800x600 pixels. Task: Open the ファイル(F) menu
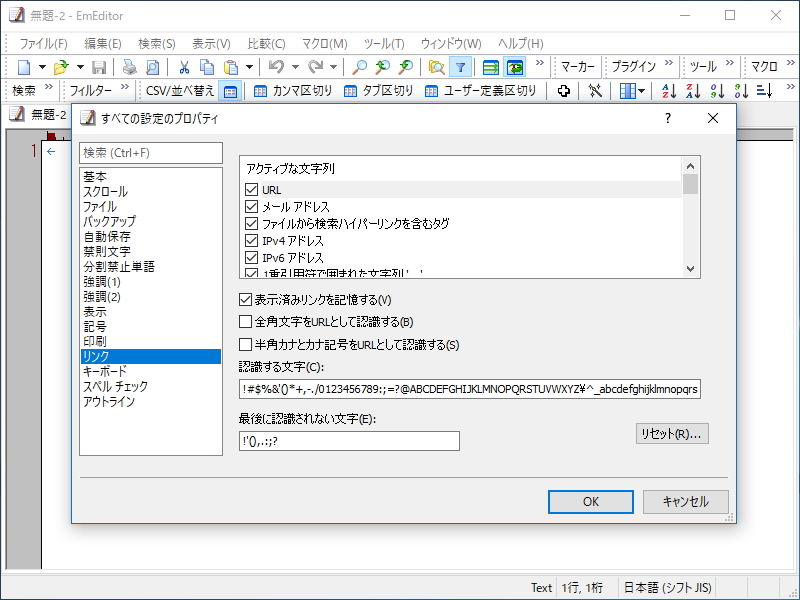coord(43,44)
